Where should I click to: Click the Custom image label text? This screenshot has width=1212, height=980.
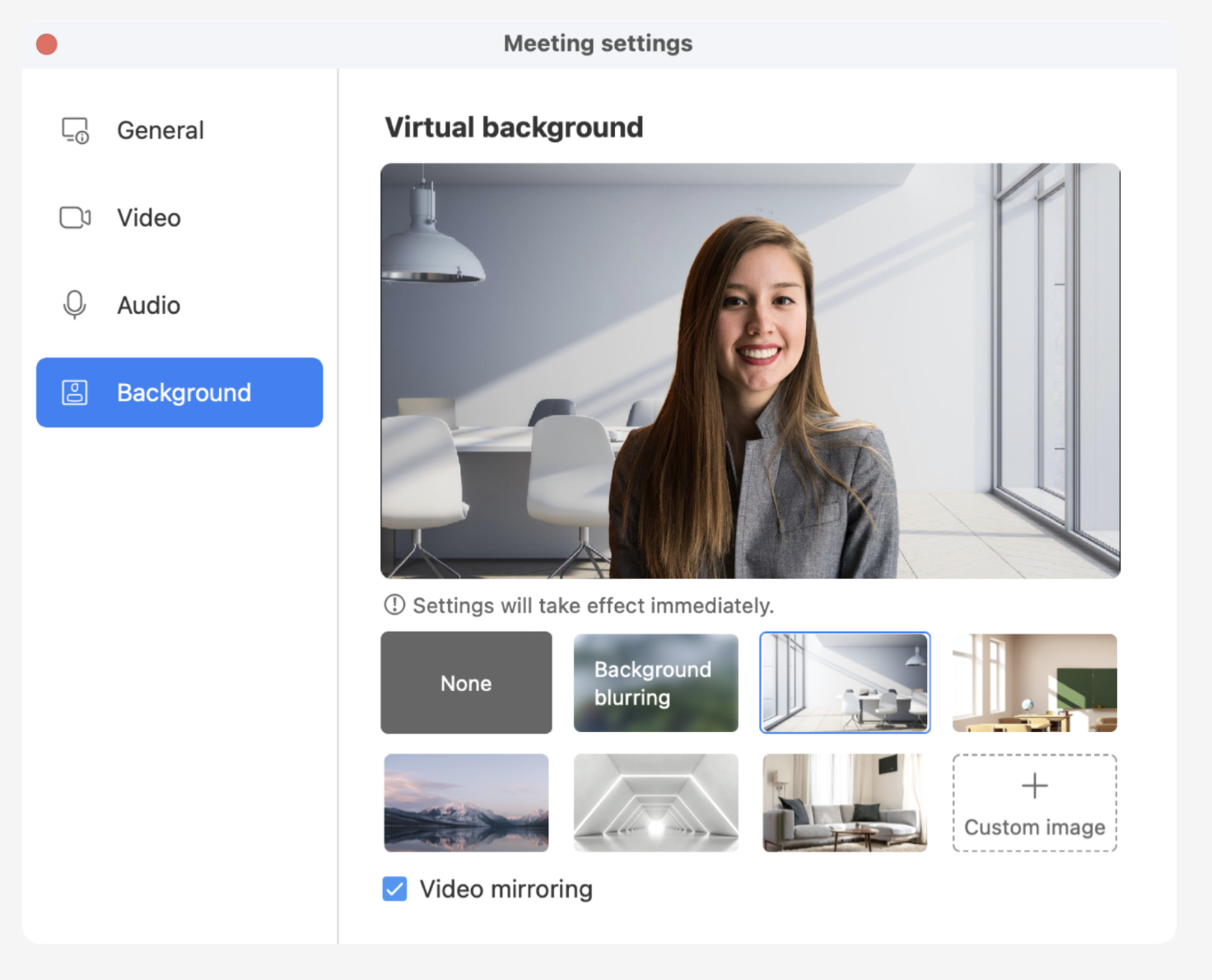click(x=1034, y=827)
